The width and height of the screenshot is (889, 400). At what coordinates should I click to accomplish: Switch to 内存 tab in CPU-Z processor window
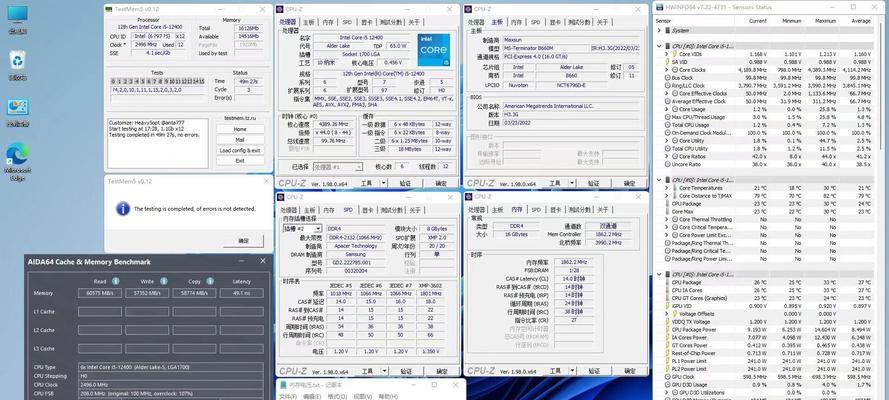click(328, 22)
